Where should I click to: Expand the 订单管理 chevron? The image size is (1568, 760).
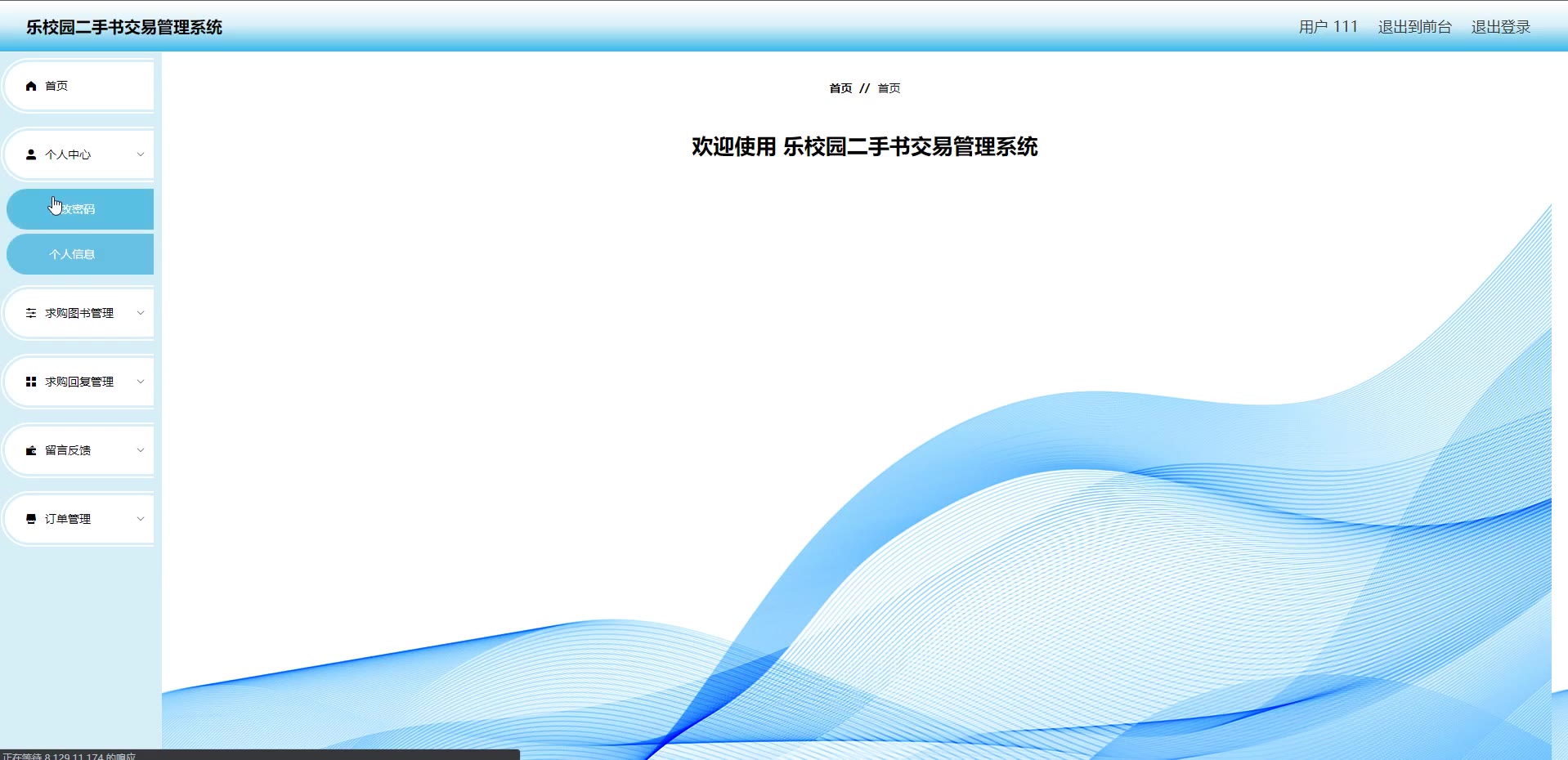click(x=141, y=519)
